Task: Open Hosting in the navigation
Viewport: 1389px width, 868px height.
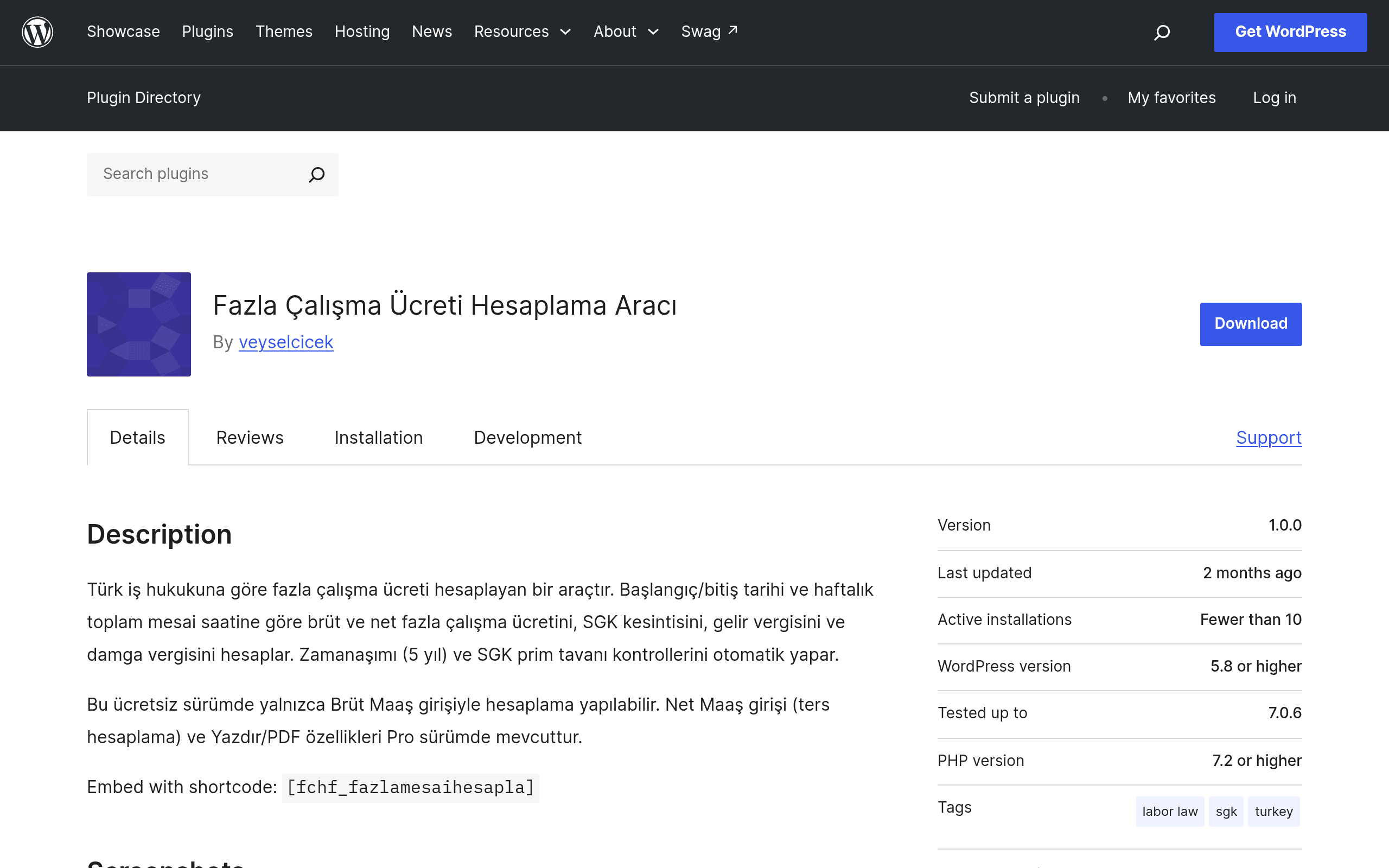Action: pyautogui.click(x=362, y=31)
